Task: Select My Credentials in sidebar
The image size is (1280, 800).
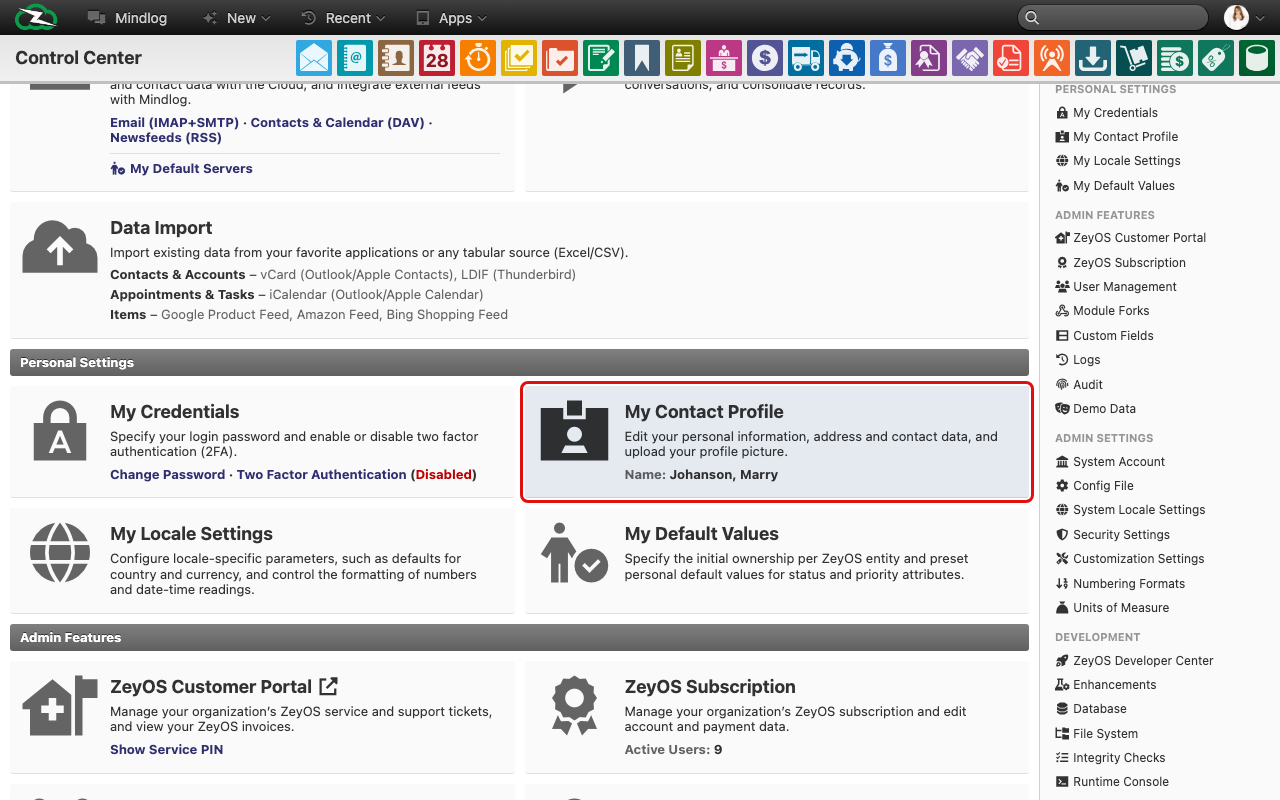Action: pos(1107,113)
